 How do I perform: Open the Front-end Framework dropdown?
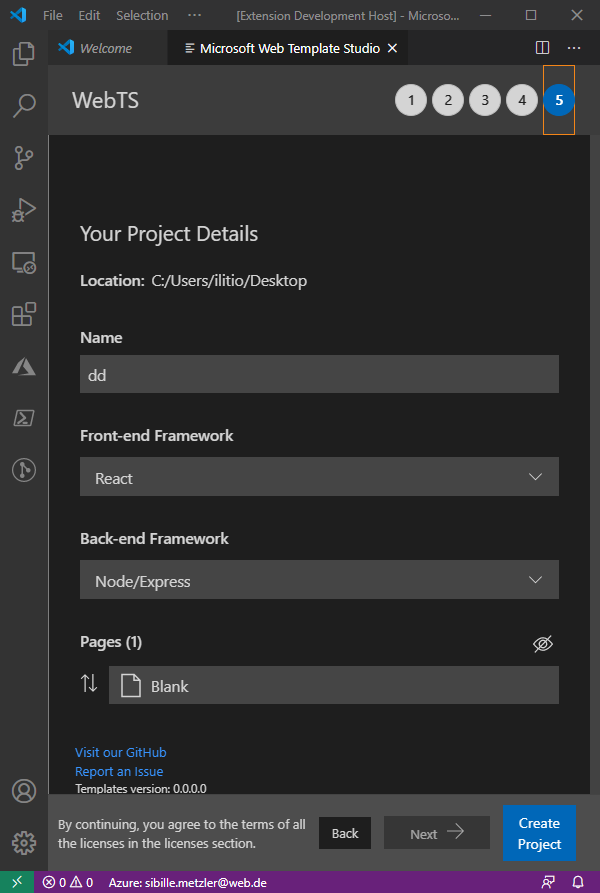[x=319, y=477]
